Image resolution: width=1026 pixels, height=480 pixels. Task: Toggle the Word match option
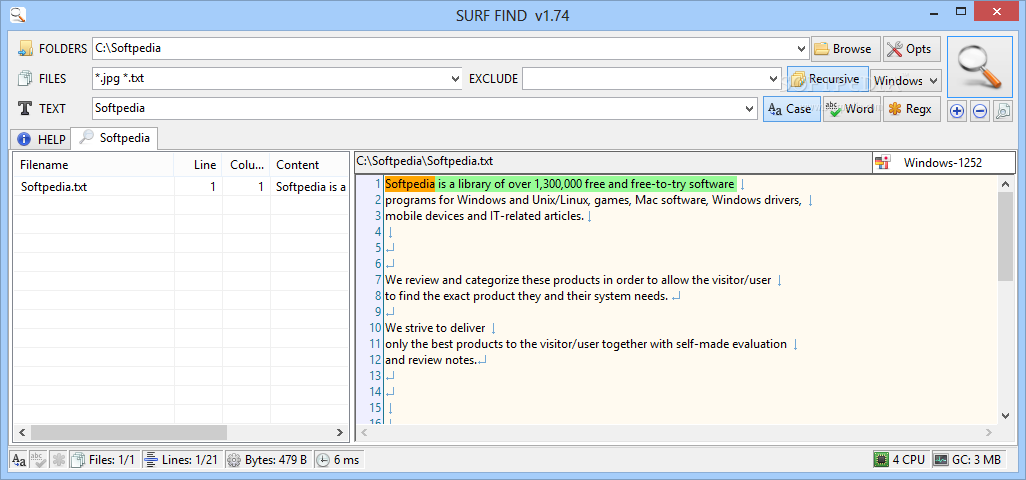coord(851,109)
